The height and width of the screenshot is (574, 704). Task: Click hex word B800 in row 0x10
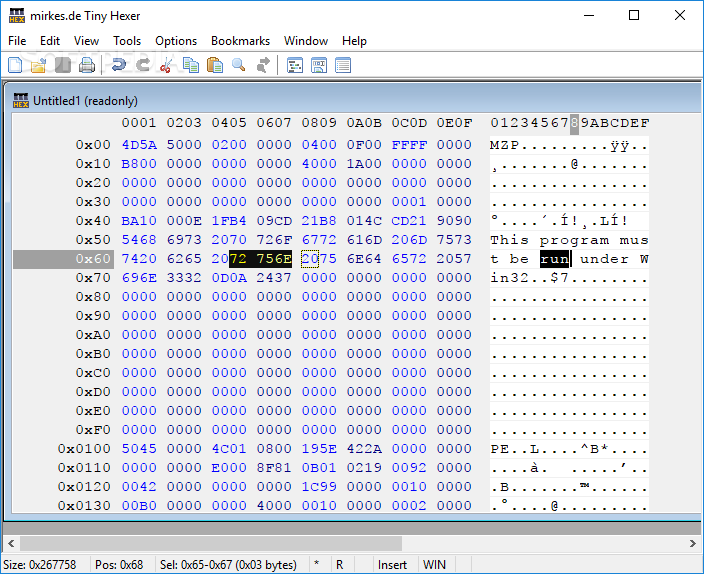(139, 163)
